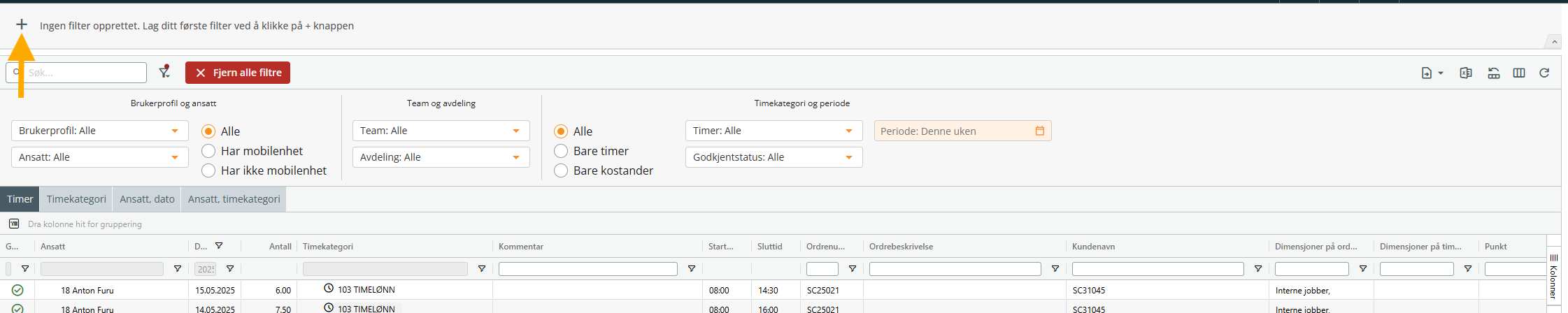Open filter funnel for the Kundenavn column
The width and height of the screenshot is (1568, 313).
tap(1257, 269)
